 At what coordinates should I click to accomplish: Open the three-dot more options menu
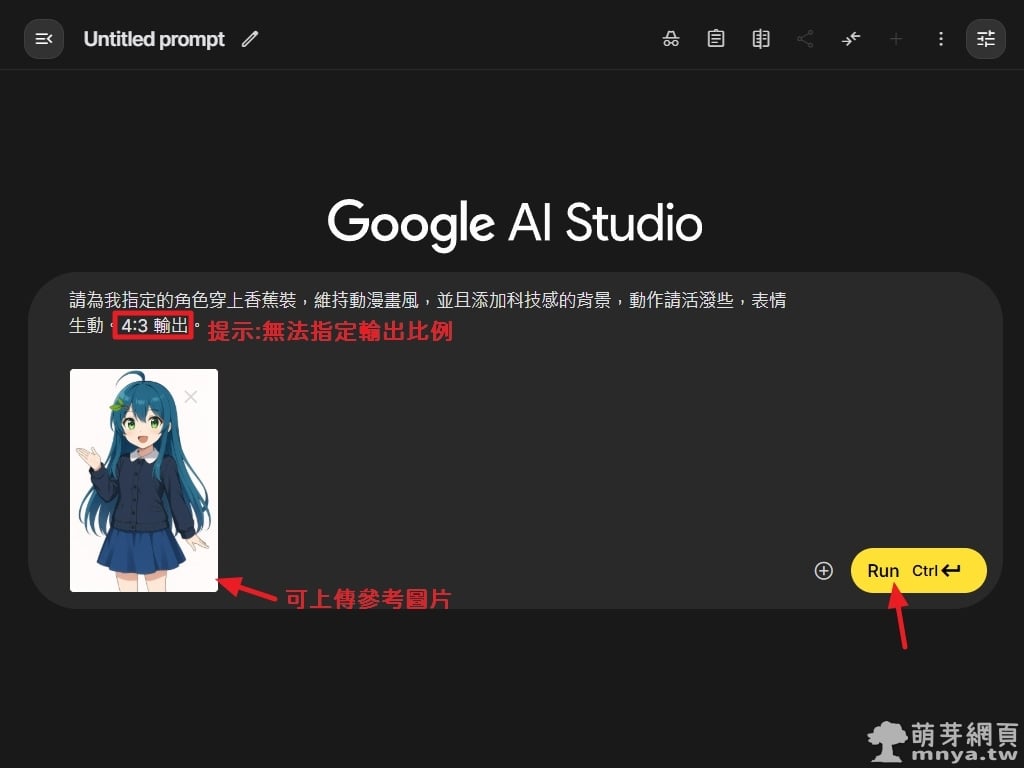(940, 39)
